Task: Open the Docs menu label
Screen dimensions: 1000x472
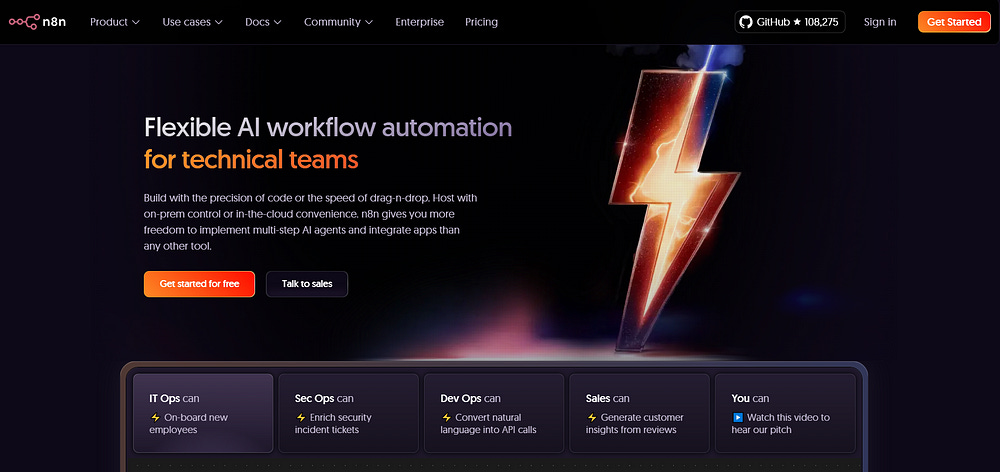Action: [258, 22]
